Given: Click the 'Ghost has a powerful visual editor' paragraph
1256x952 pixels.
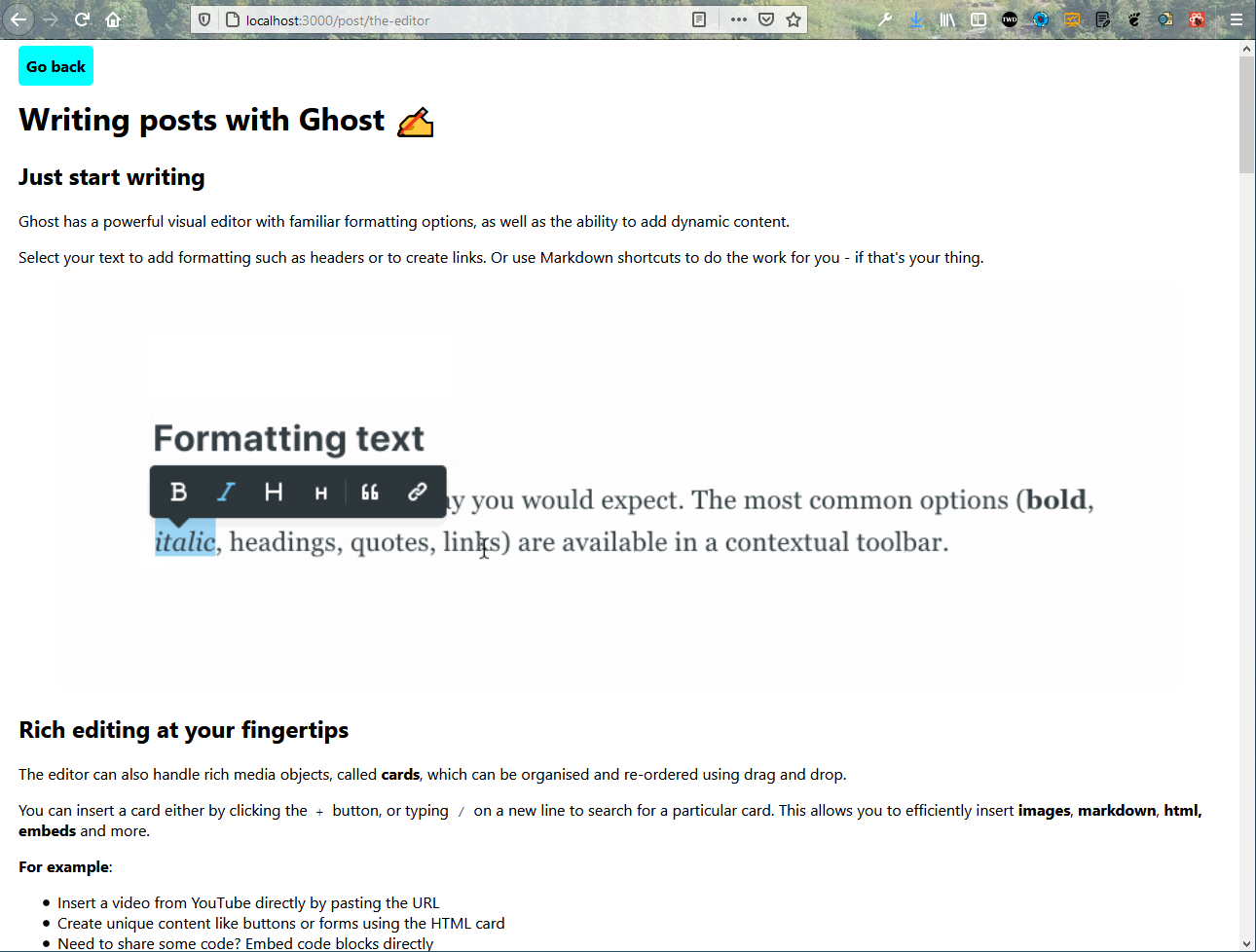Looking at the screenshot, I should pyautogui.click(x=404, y=222).
